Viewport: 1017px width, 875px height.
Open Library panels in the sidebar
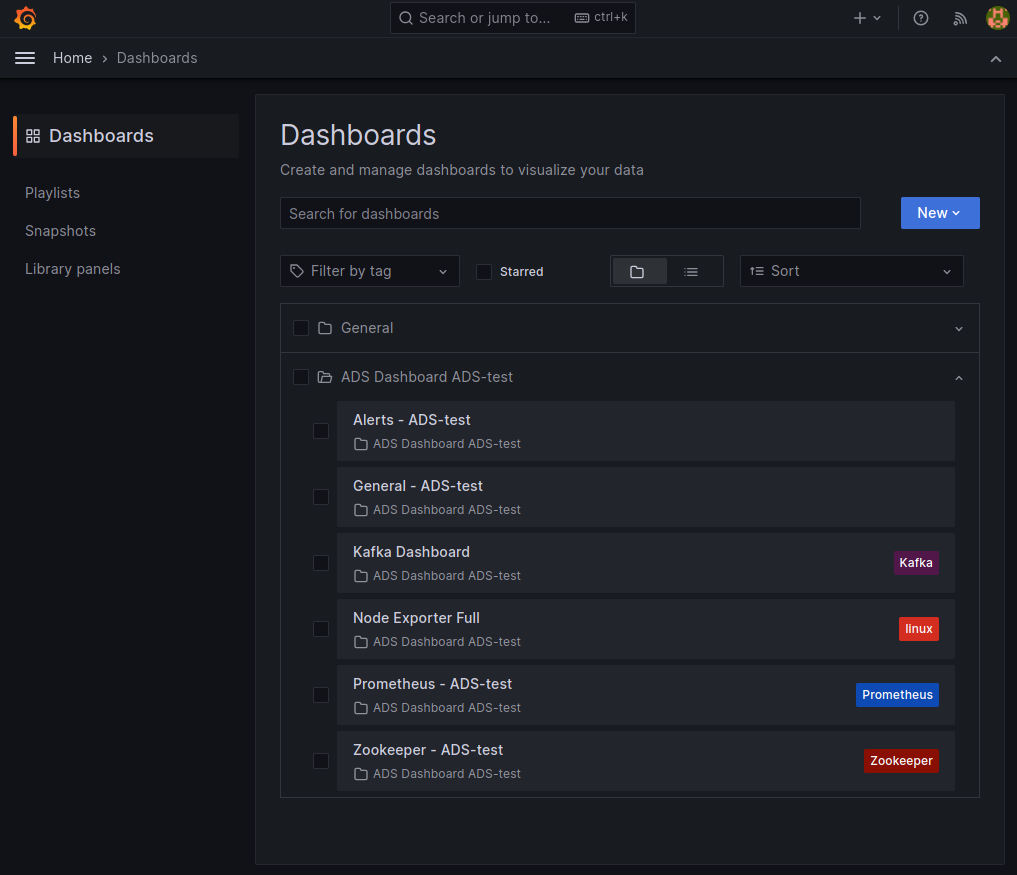[x=73, y=269]
